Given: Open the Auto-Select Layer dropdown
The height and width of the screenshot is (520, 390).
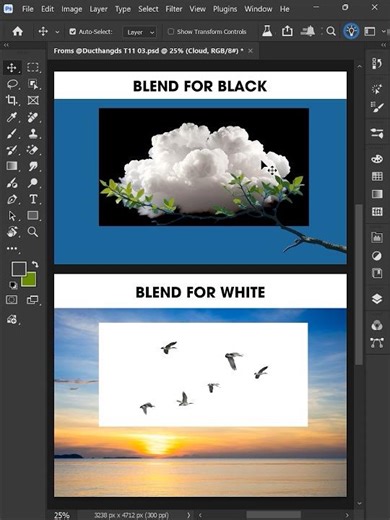Looking at the screenshot, I should [140, 32].
